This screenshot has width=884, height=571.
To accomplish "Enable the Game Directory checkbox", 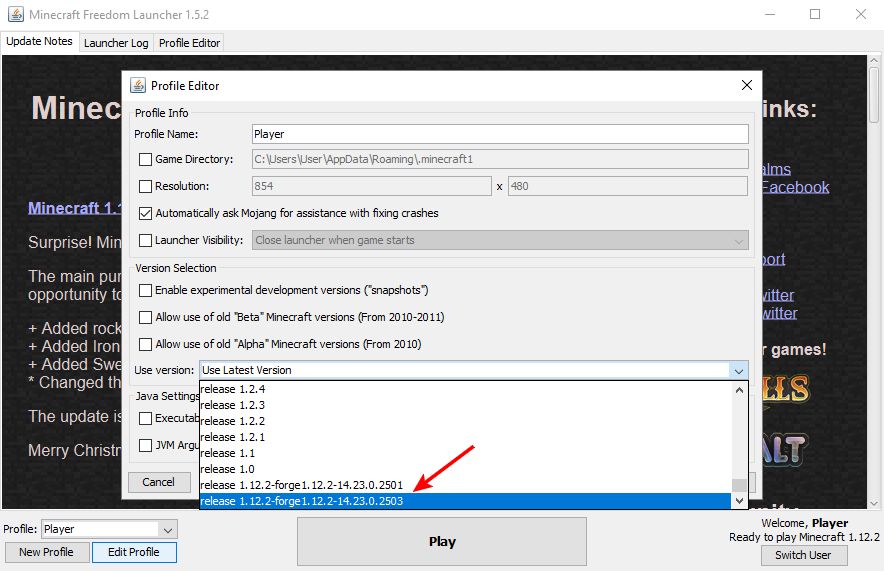I will pos(146,159).
